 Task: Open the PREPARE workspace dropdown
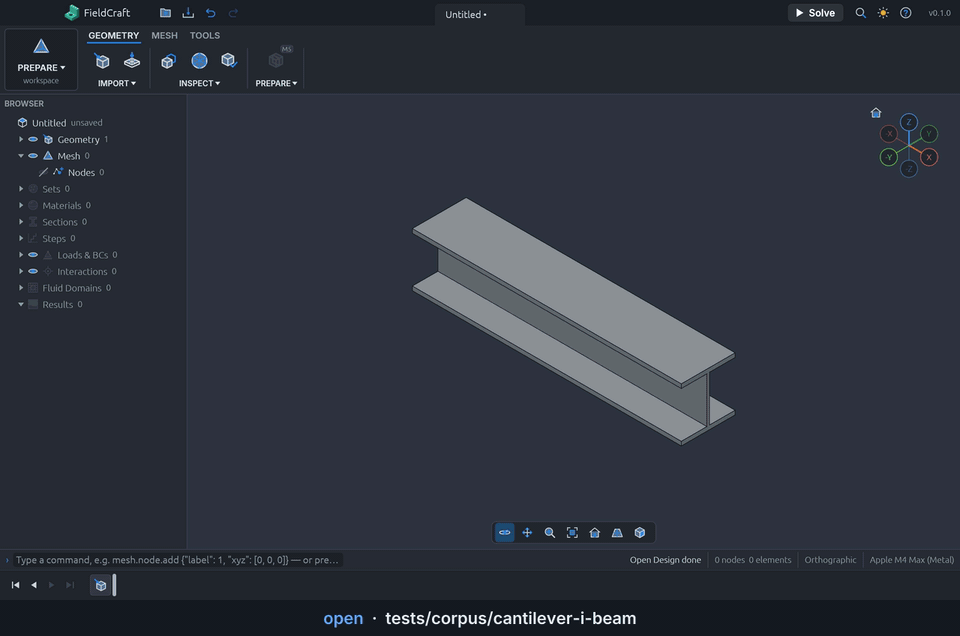pos(41,59)
